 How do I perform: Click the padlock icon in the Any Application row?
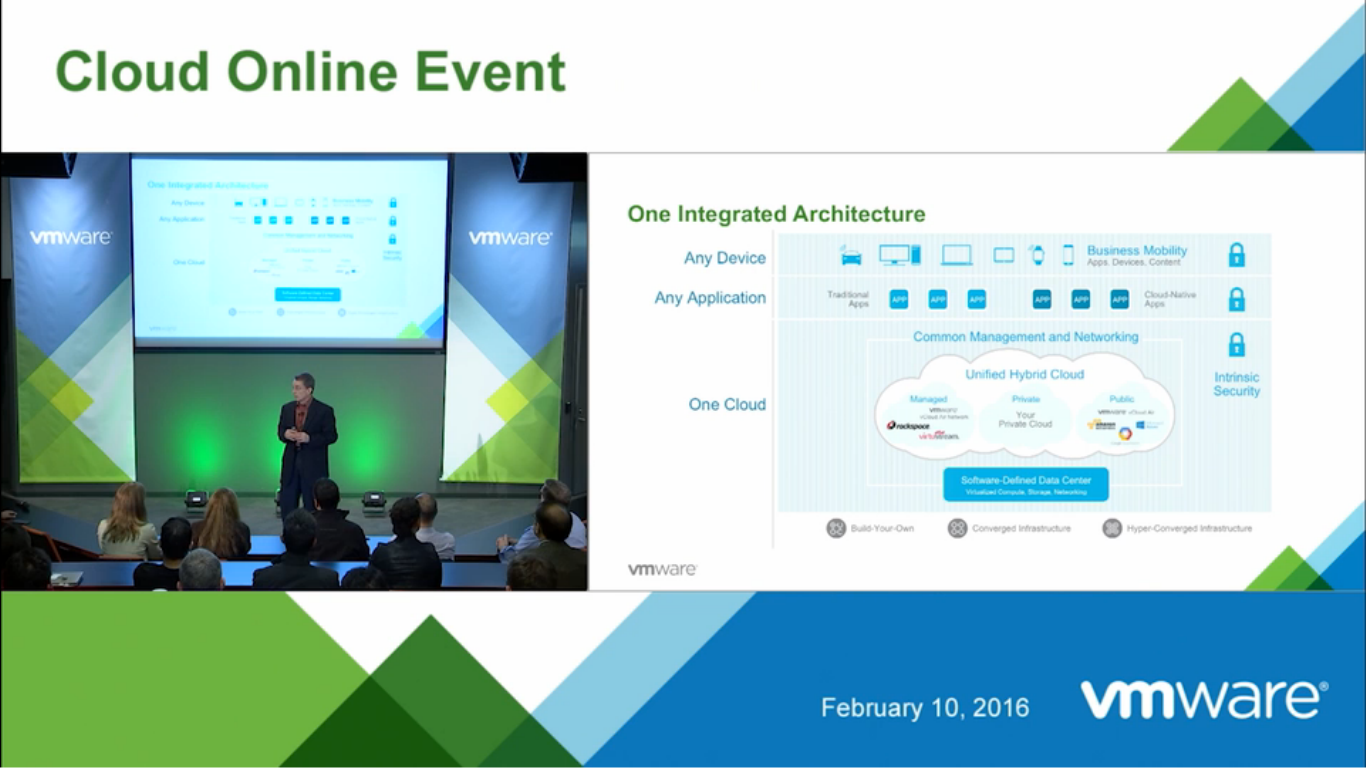(x=1237, y=299)
